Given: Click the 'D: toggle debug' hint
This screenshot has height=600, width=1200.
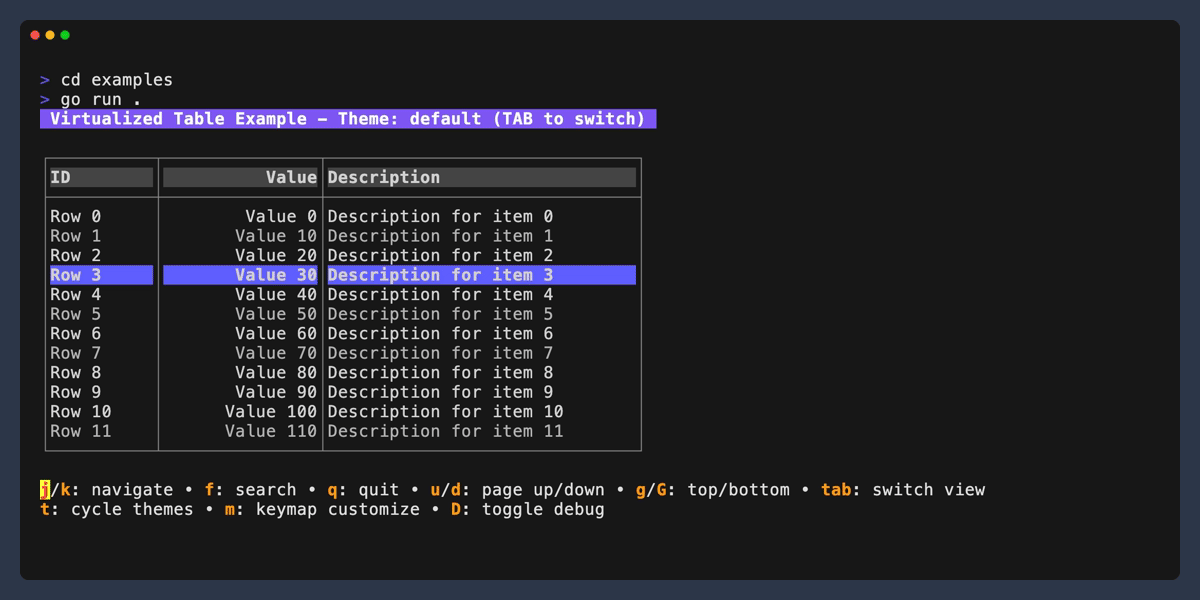Looking at the screenshot, I should point(527,509).
